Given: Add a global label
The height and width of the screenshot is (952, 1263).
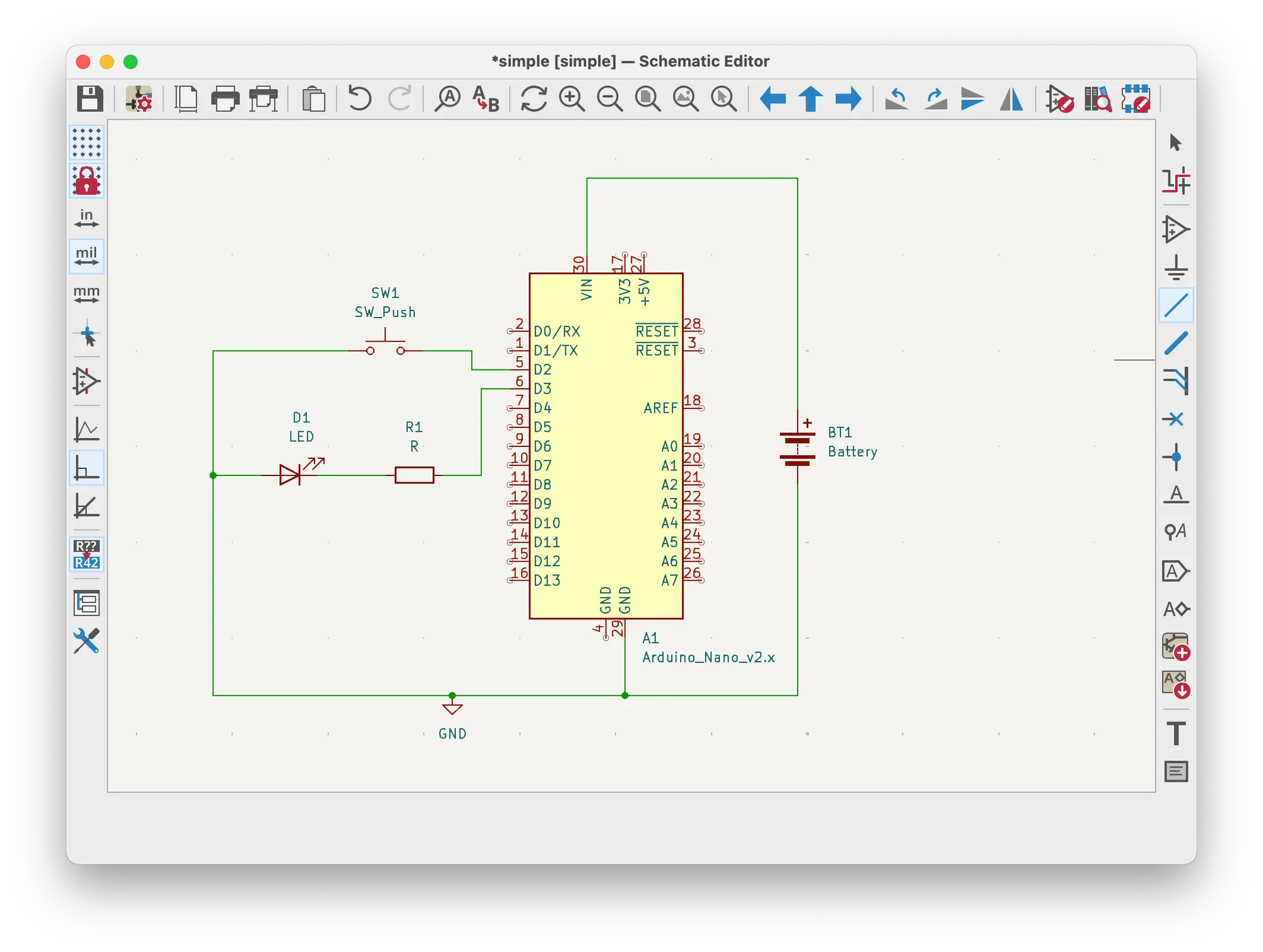Looking at the screenshot, I should pyautogui.click(x=1175, y=571).
